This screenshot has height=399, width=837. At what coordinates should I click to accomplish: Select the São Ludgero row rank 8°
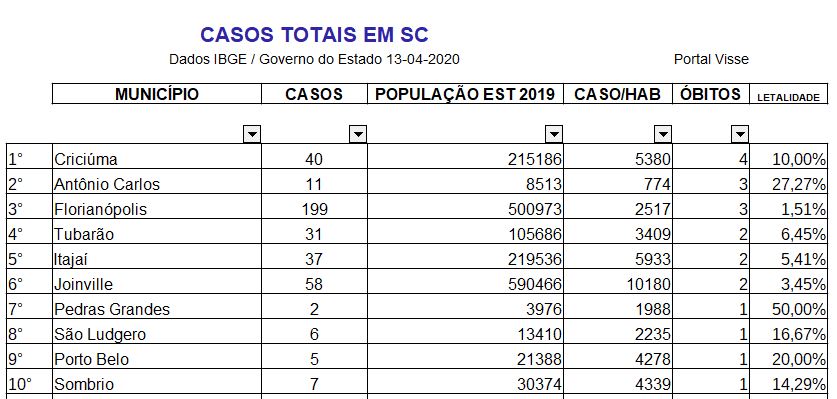pos(29,334)
